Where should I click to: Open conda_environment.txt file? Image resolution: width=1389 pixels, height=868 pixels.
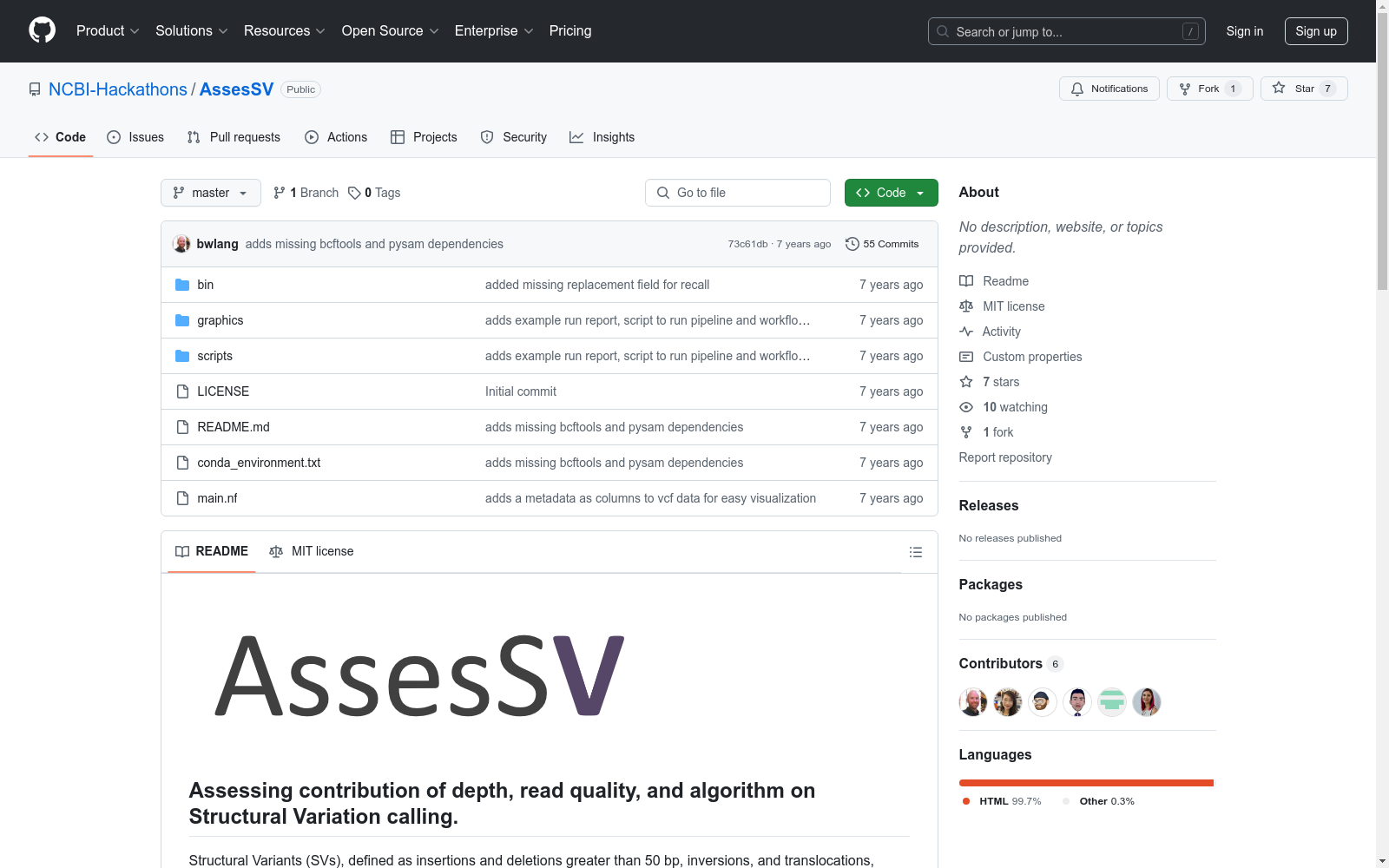pyautogui.click(x=259, y=463)
